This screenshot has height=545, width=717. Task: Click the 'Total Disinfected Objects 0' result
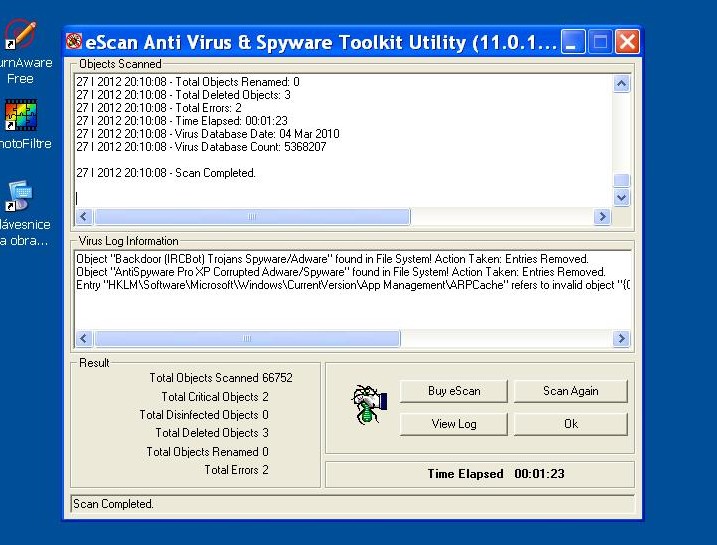pyautogui.click(x=204, y=415)
